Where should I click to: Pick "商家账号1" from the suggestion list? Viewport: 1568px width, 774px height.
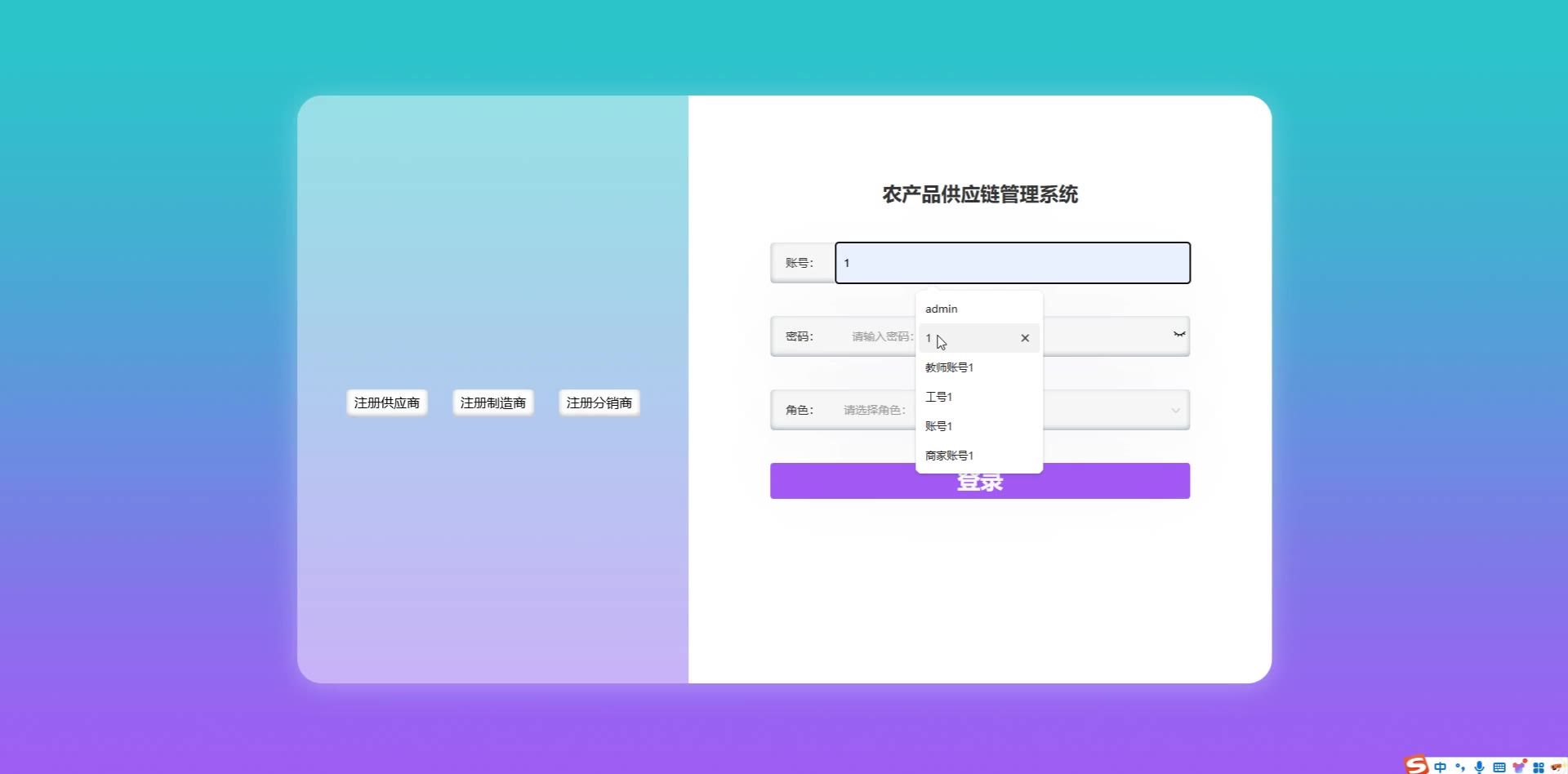(x=979, y=456)
